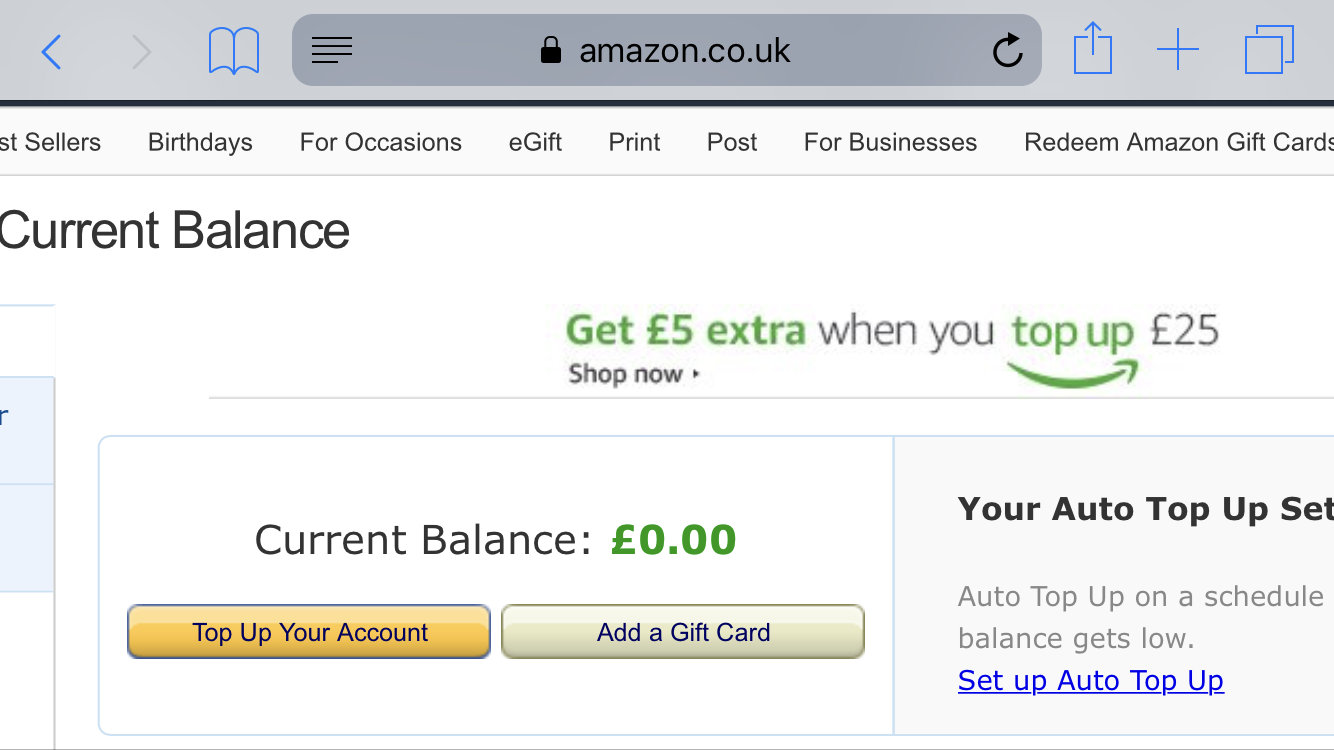This screenshot has height=750, width=1334.
Task: Open the For Businesses tab
Action: [890, 142]
